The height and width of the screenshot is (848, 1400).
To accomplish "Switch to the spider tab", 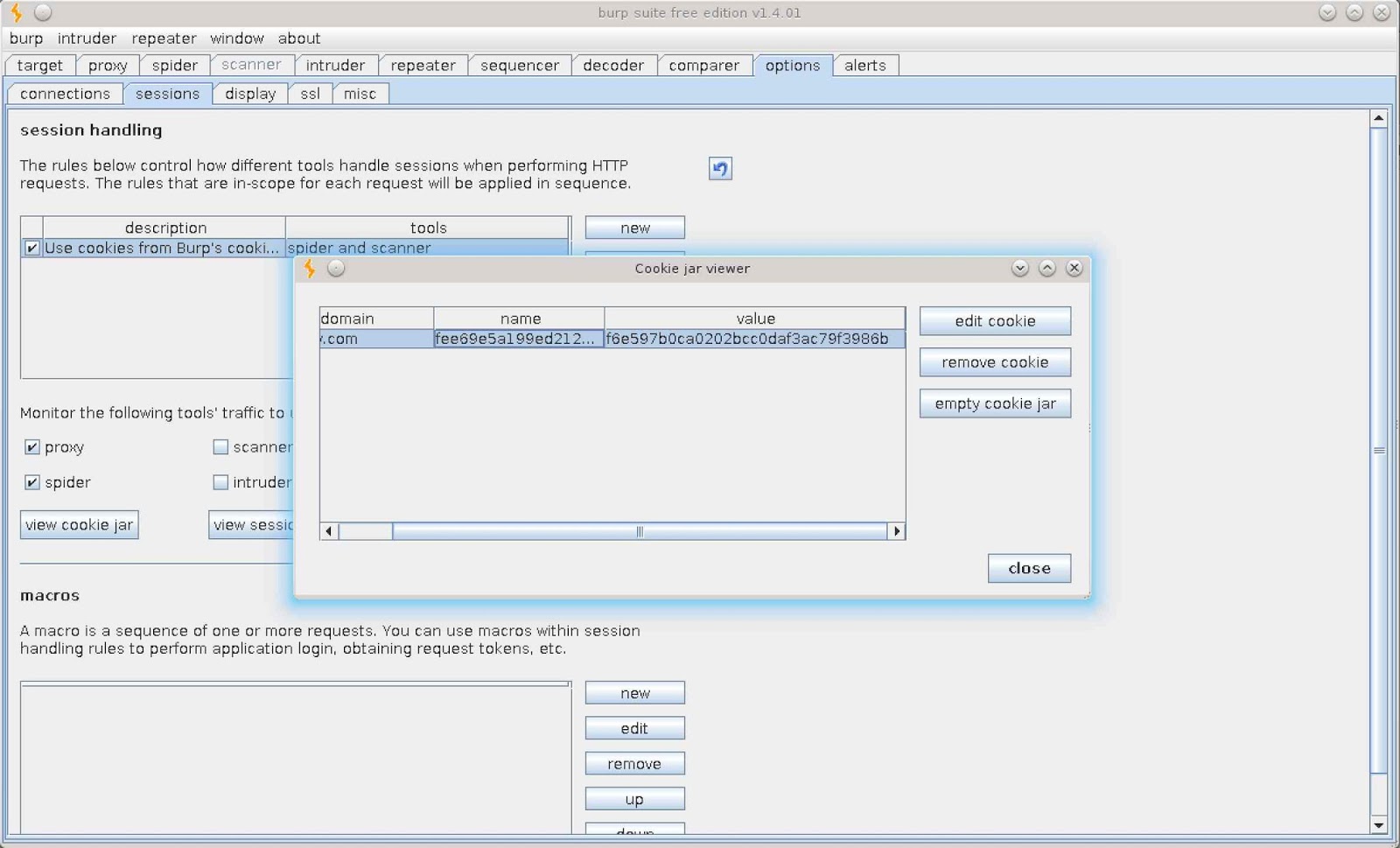I will 175,66.
